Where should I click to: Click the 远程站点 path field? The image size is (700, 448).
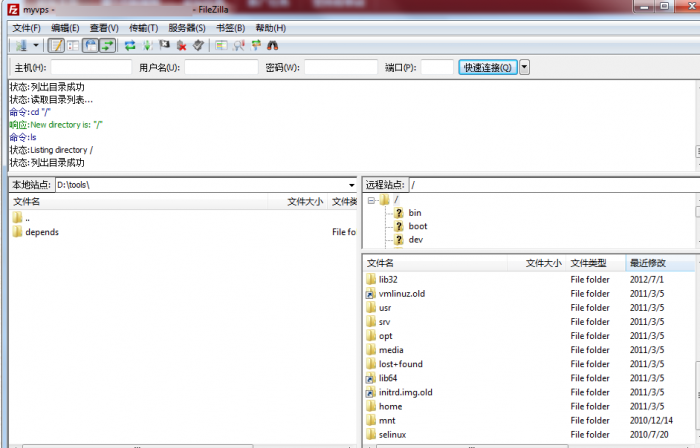pyautogui.click(x=554, y=185)
